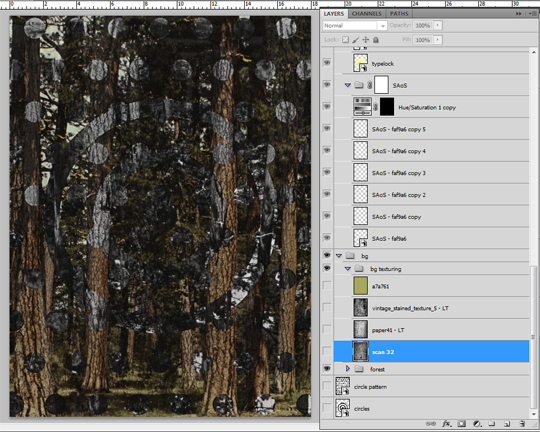Switch to the Channels tab
This screenshot has width=540, height=432.
pos(366,14)
